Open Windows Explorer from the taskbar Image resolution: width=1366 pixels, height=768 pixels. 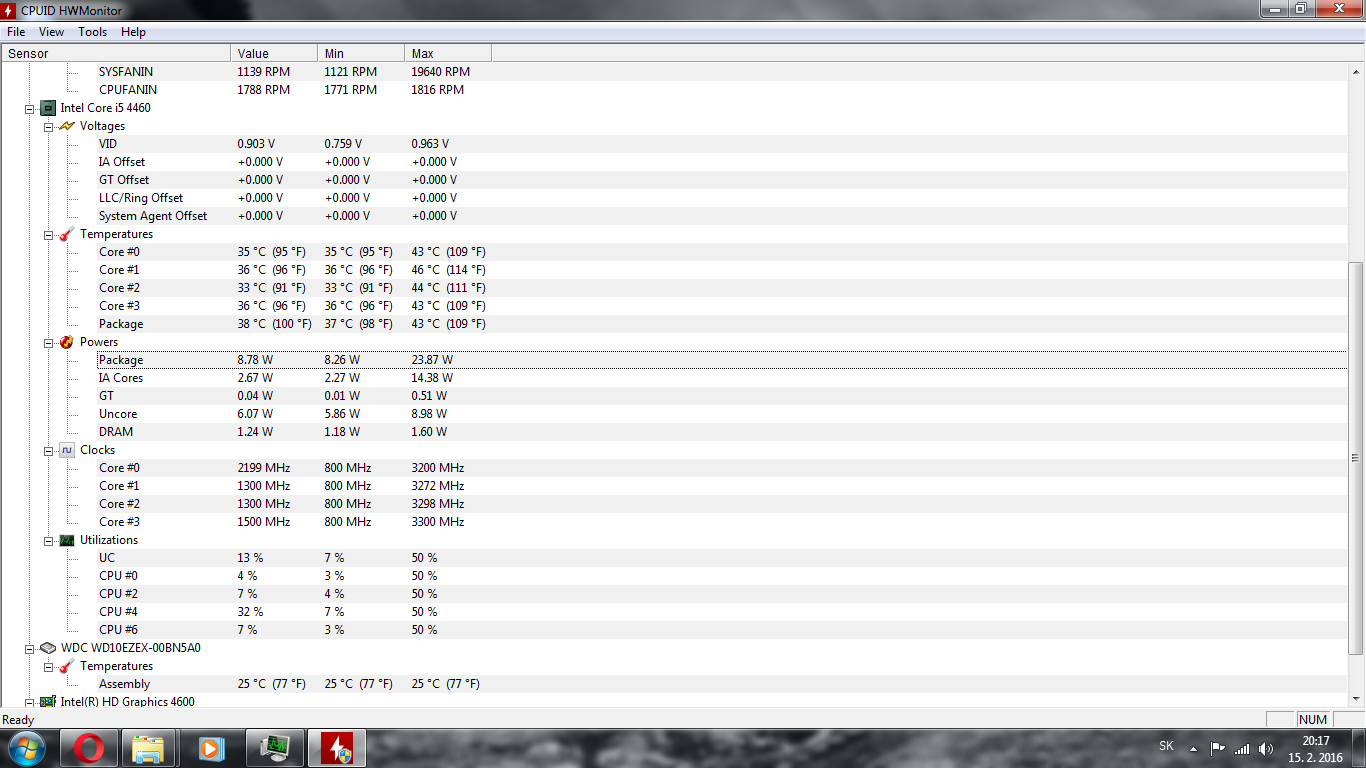coord(149,748)
